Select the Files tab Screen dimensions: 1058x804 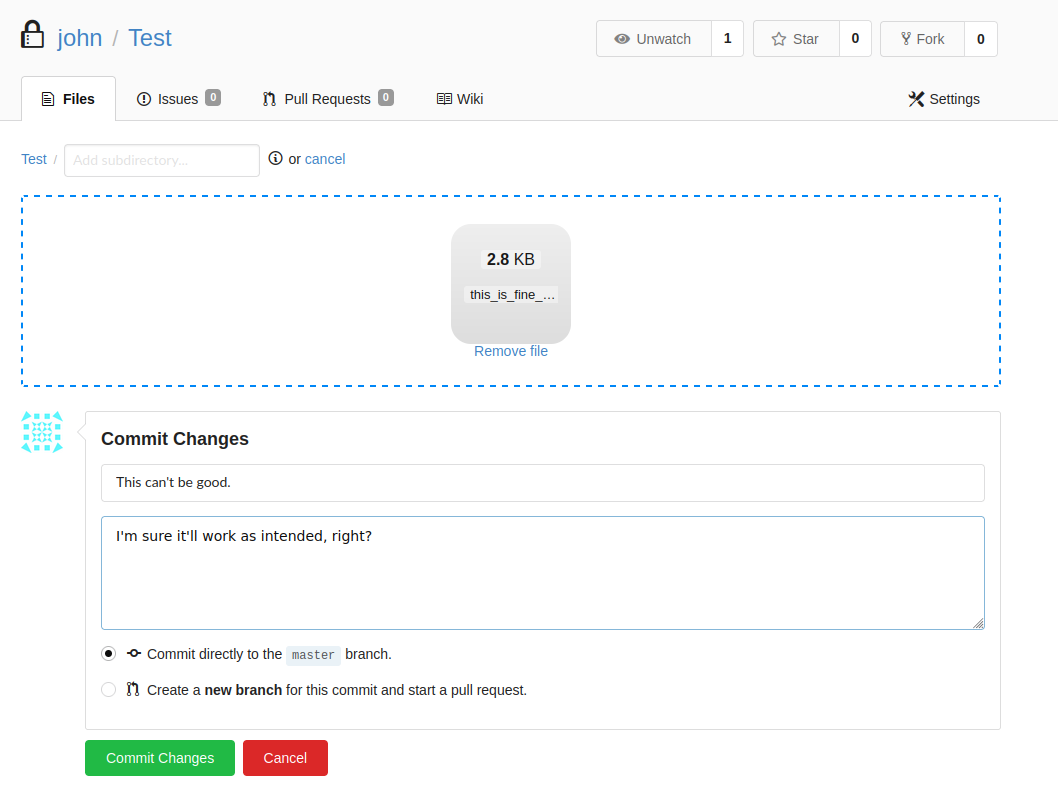tap(68, 99)
